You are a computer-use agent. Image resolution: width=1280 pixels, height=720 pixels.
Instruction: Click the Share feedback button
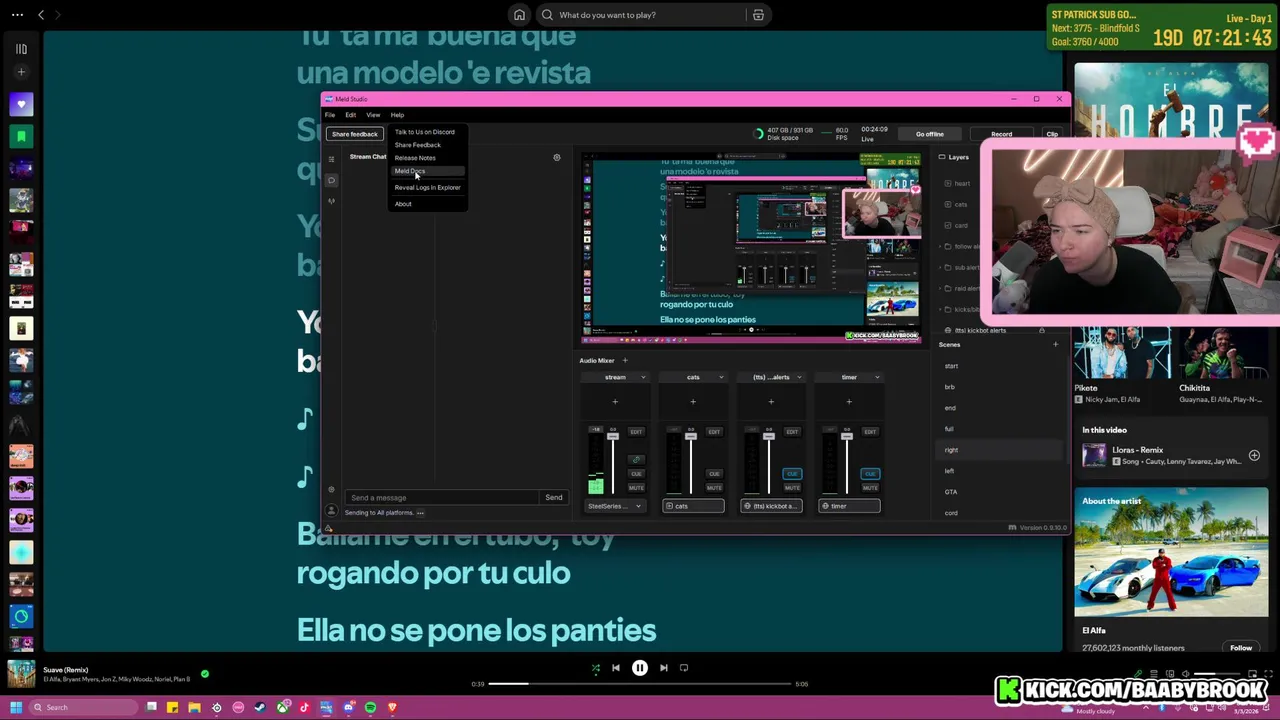(355, 134)
